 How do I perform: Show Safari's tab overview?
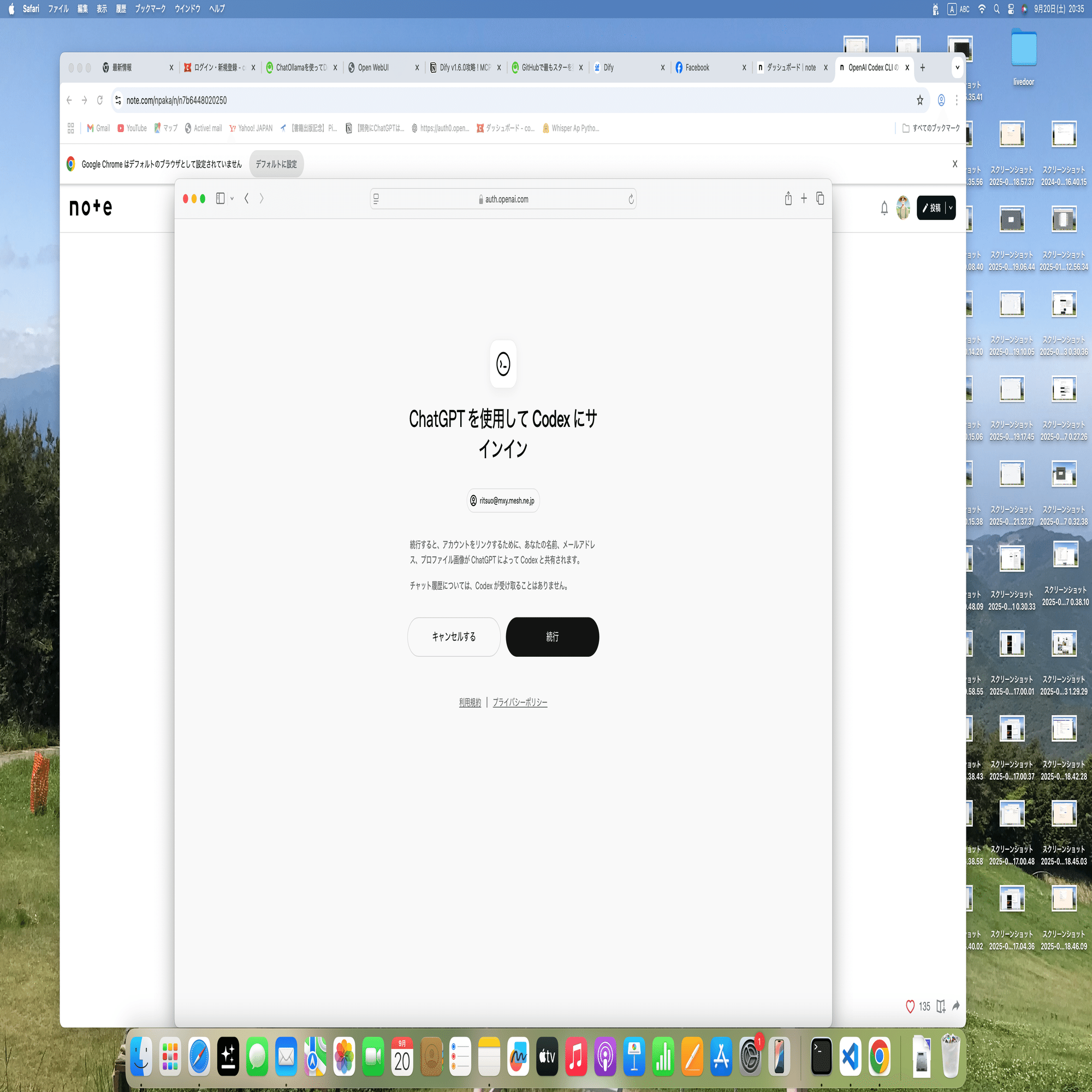[820, 198]
